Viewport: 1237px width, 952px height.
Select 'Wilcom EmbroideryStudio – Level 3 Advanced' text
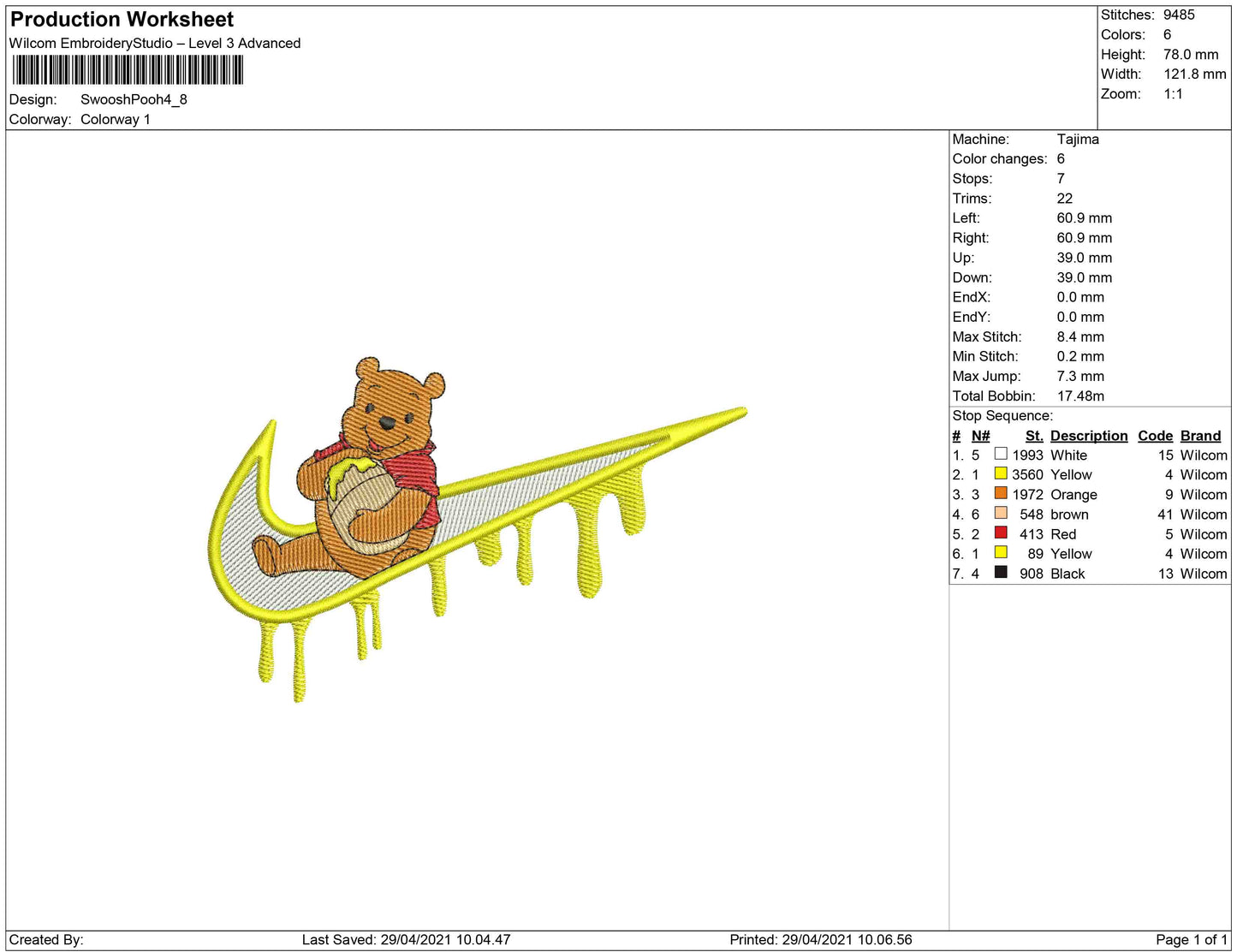[x=155, y=44]
